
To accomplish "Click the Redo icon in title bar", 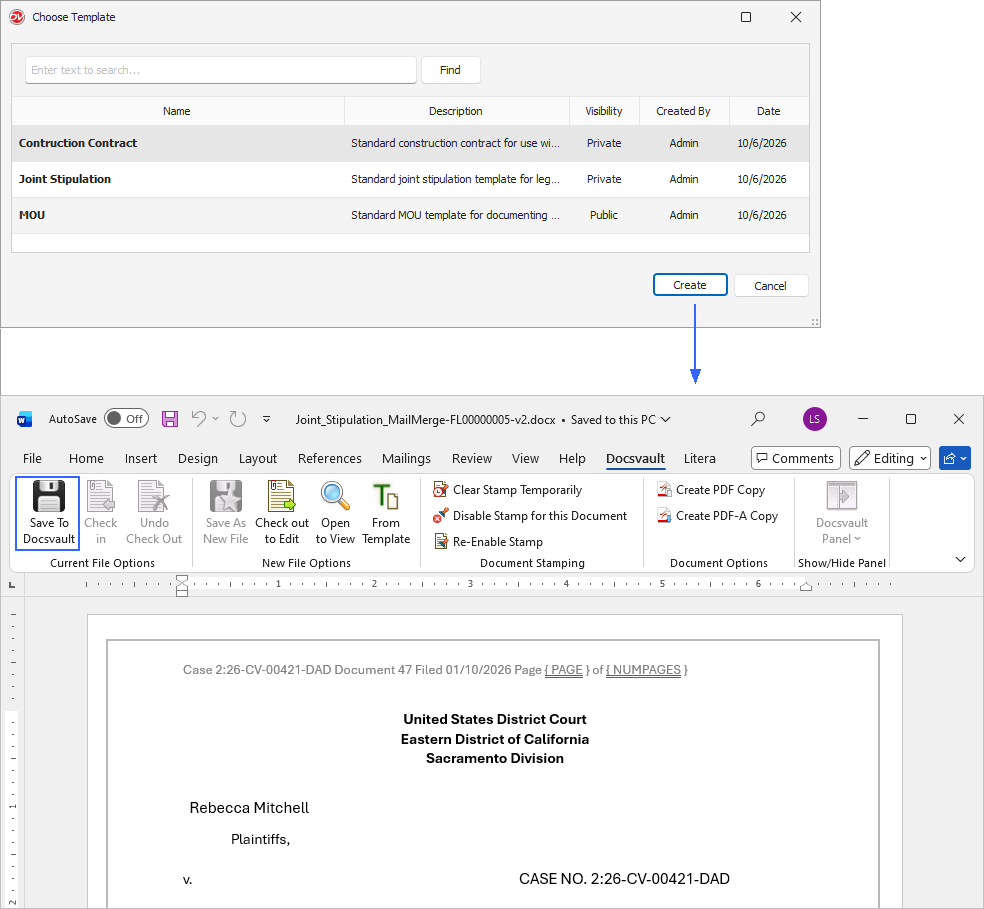I will (238, 419).
